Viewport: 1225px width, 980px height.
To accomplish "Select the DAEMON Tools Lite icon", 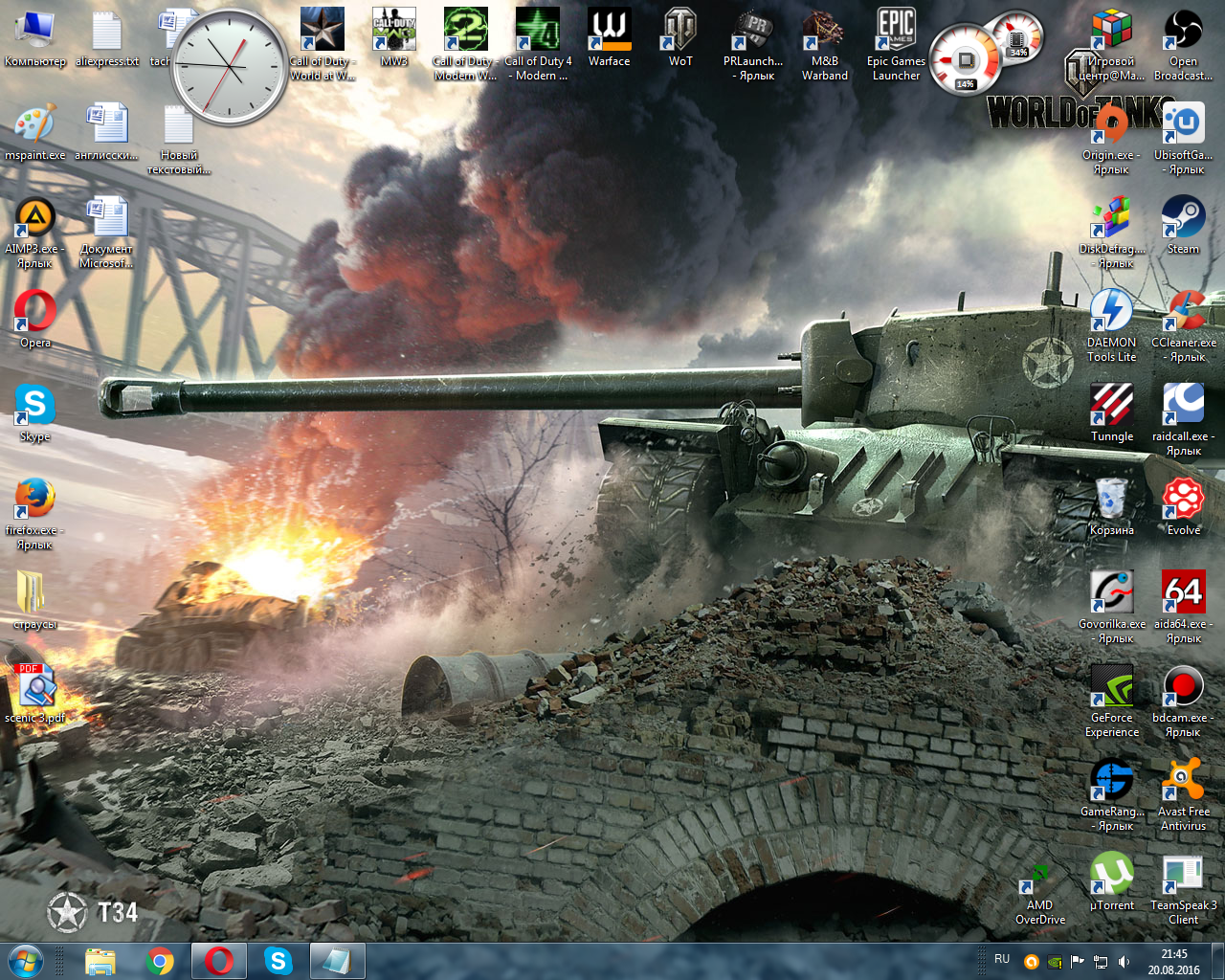I will [x=1112, y=327].
